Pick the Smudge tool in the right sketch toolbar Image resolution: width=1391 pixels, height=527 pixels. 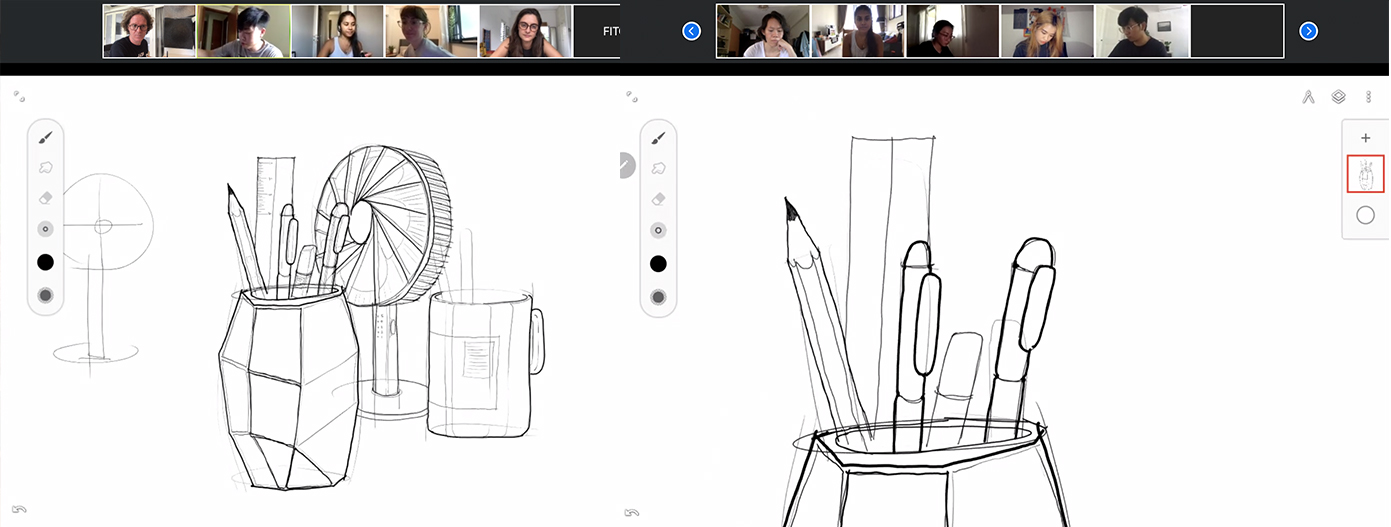658,169
